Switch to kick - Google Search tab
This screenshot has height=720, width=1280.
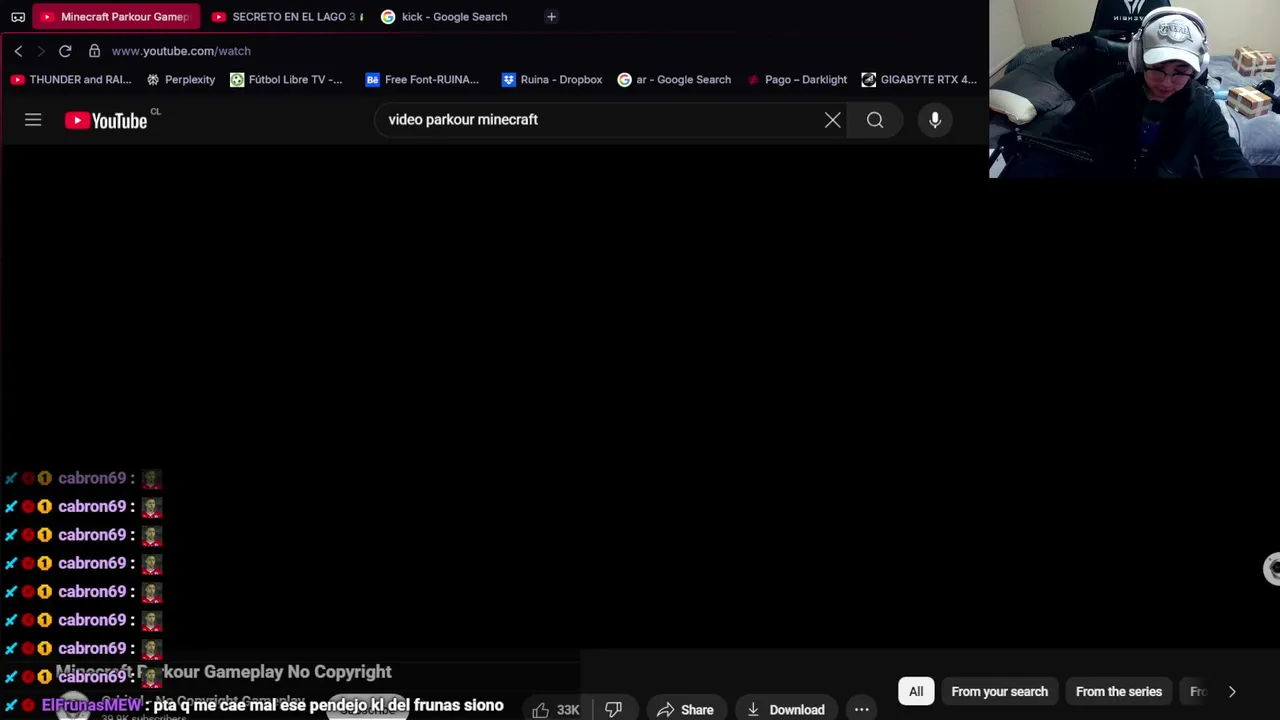click(445, 17)
